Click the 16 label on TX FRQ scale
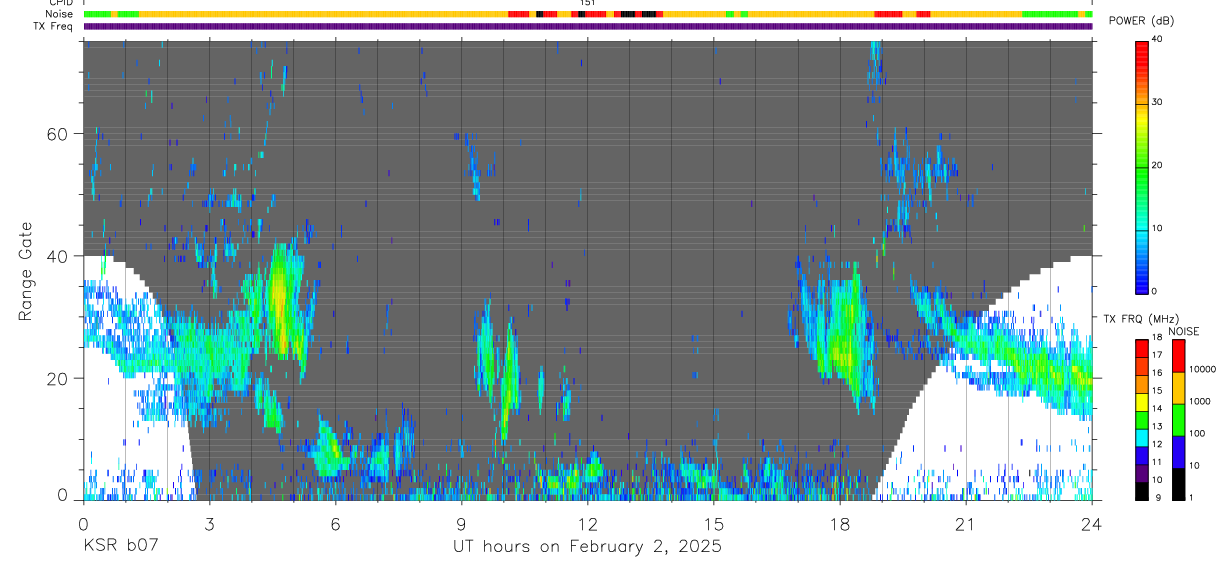1228x567 pixels. click(1157, 373)
